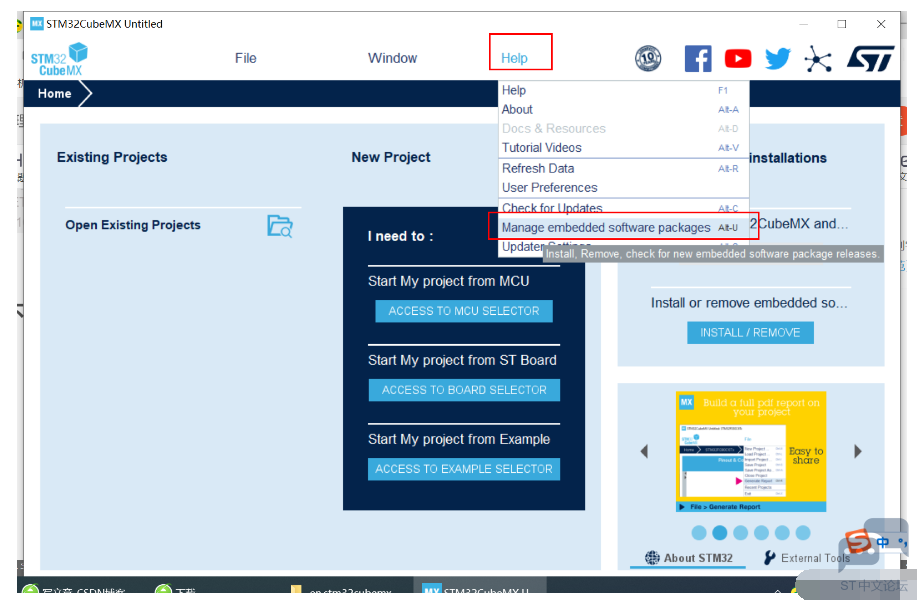This screenshot has height=601, width=917.
Task: Click the open folder search icon
Action: (x=280, y=226)
